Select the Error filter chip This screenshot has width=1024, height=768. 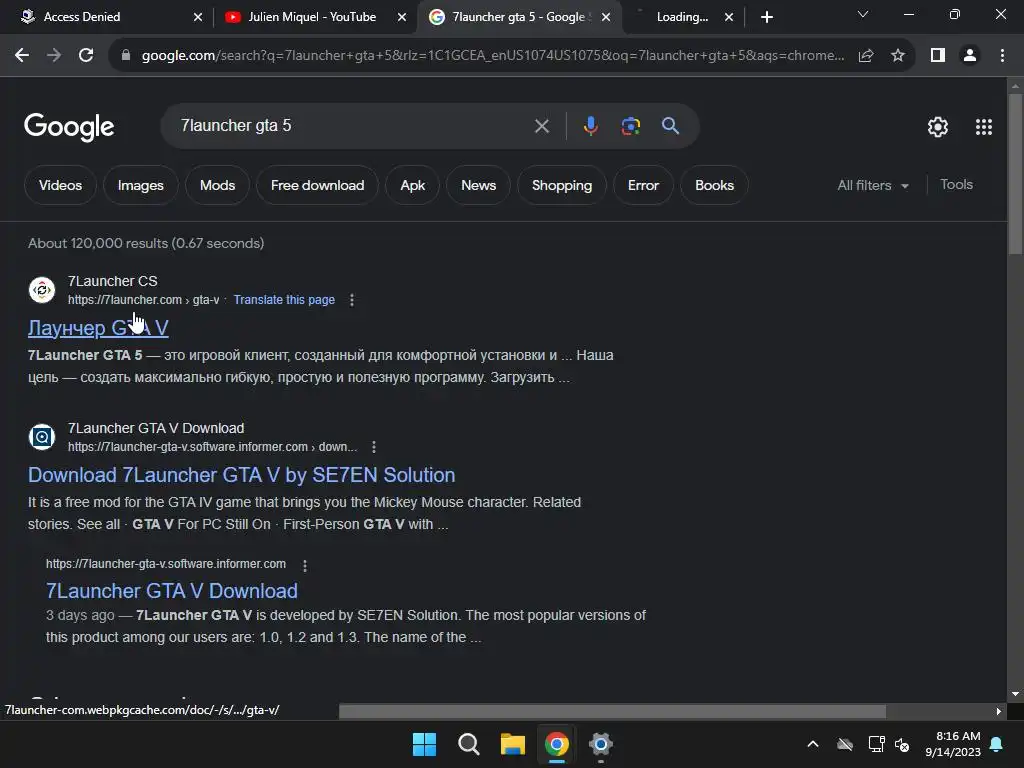(643, 185)
